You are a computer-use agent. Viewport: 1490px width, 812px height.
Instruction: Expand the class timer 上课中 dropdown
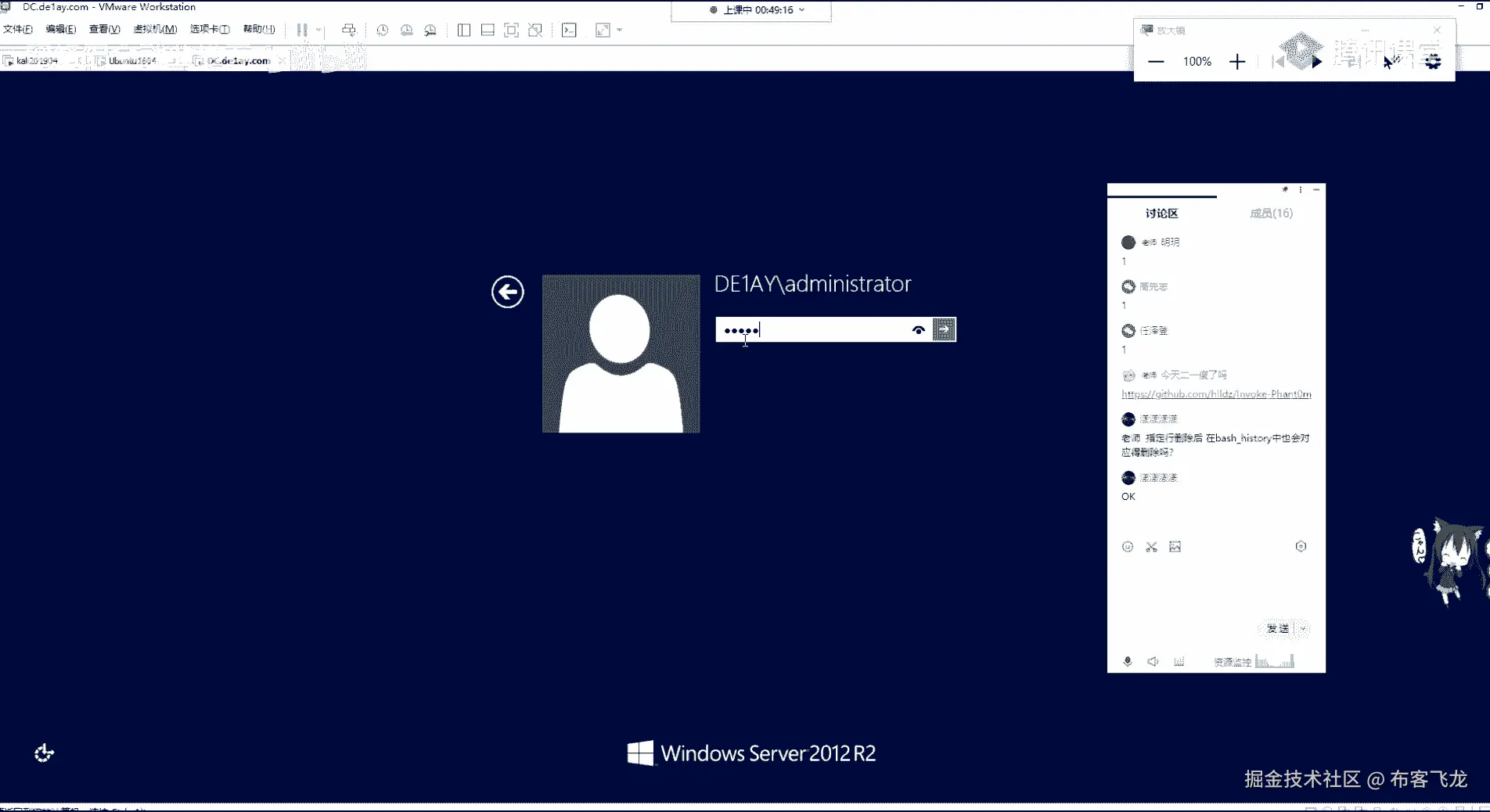tap(802, 10)
